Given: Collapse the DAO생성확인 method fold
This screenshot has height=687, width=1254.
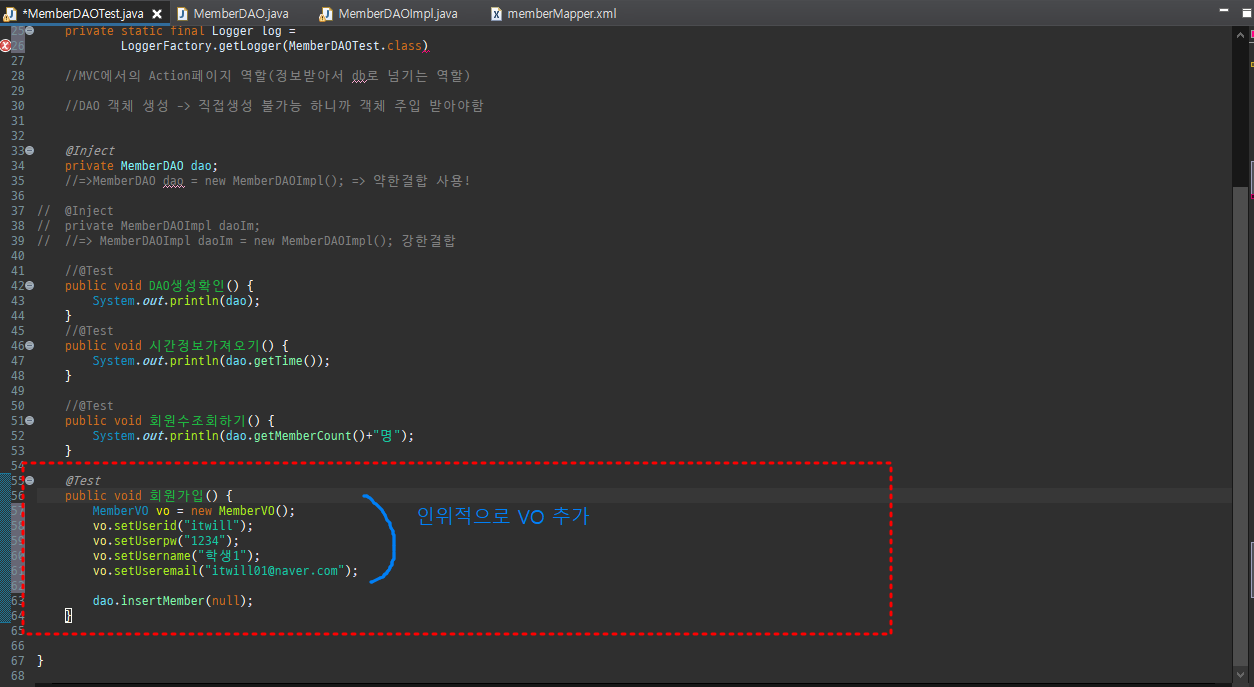Looking at the screenshot, I should [29, 286].
